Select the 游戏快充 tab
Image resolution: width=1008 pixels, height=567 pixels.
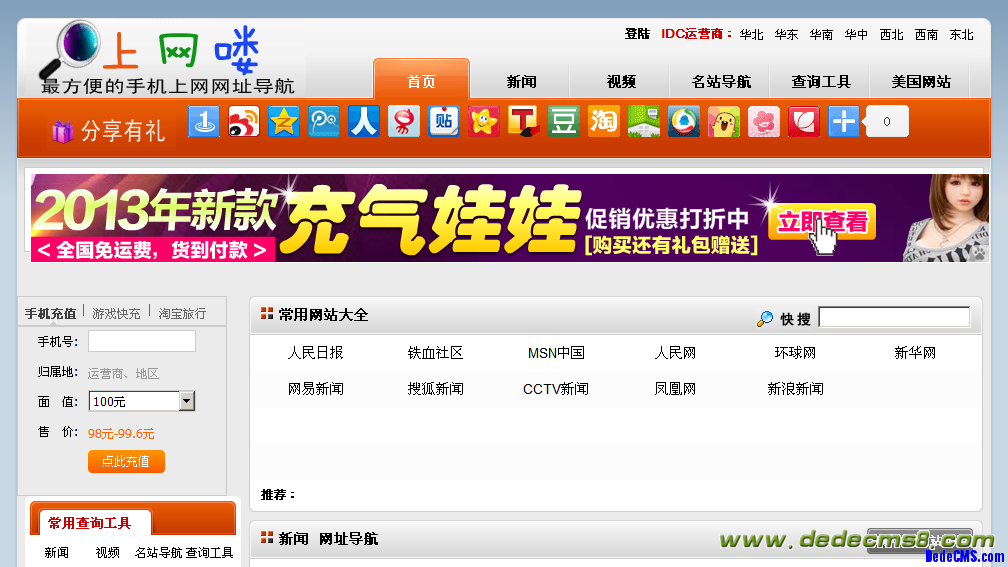click(x=116, y=314)
